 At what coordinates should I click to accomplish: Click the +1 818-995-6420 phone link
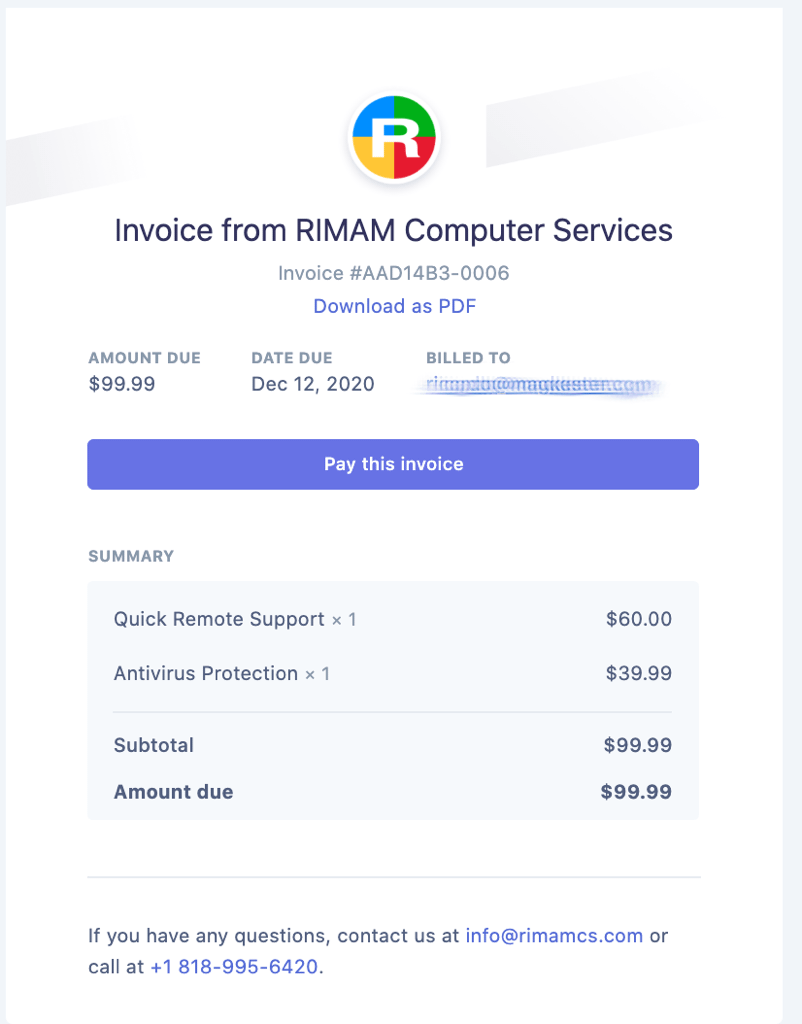(x=234, y=966)
